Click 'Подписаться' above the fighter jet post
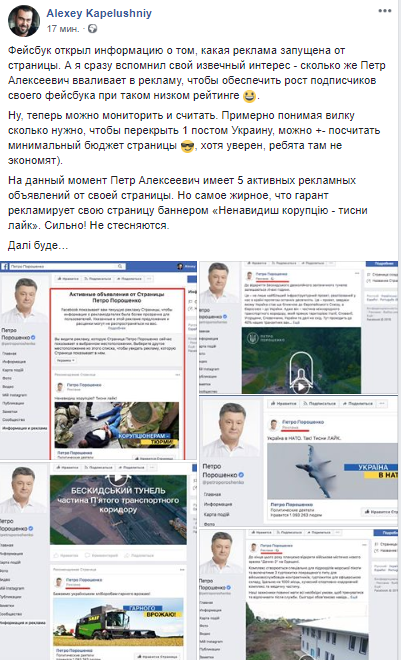Viewport: 401px width, 660px height. (320, 403)
